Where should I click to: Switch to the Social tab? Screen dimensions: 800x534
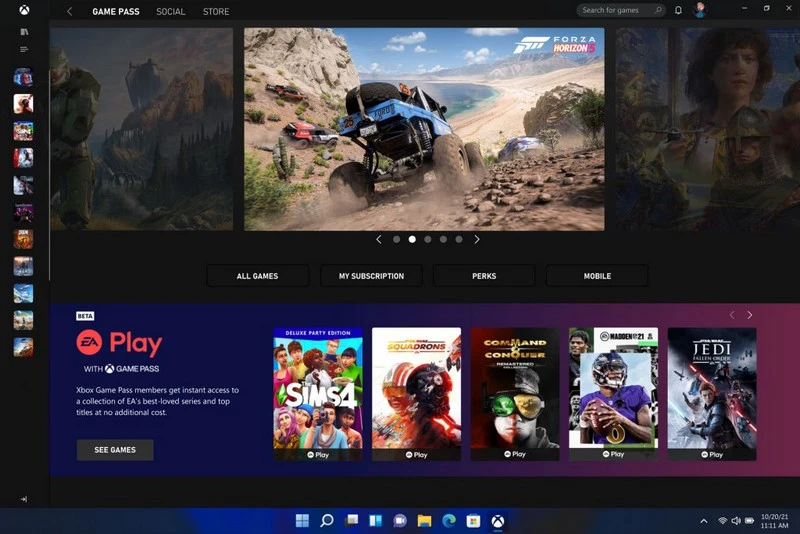171,12
